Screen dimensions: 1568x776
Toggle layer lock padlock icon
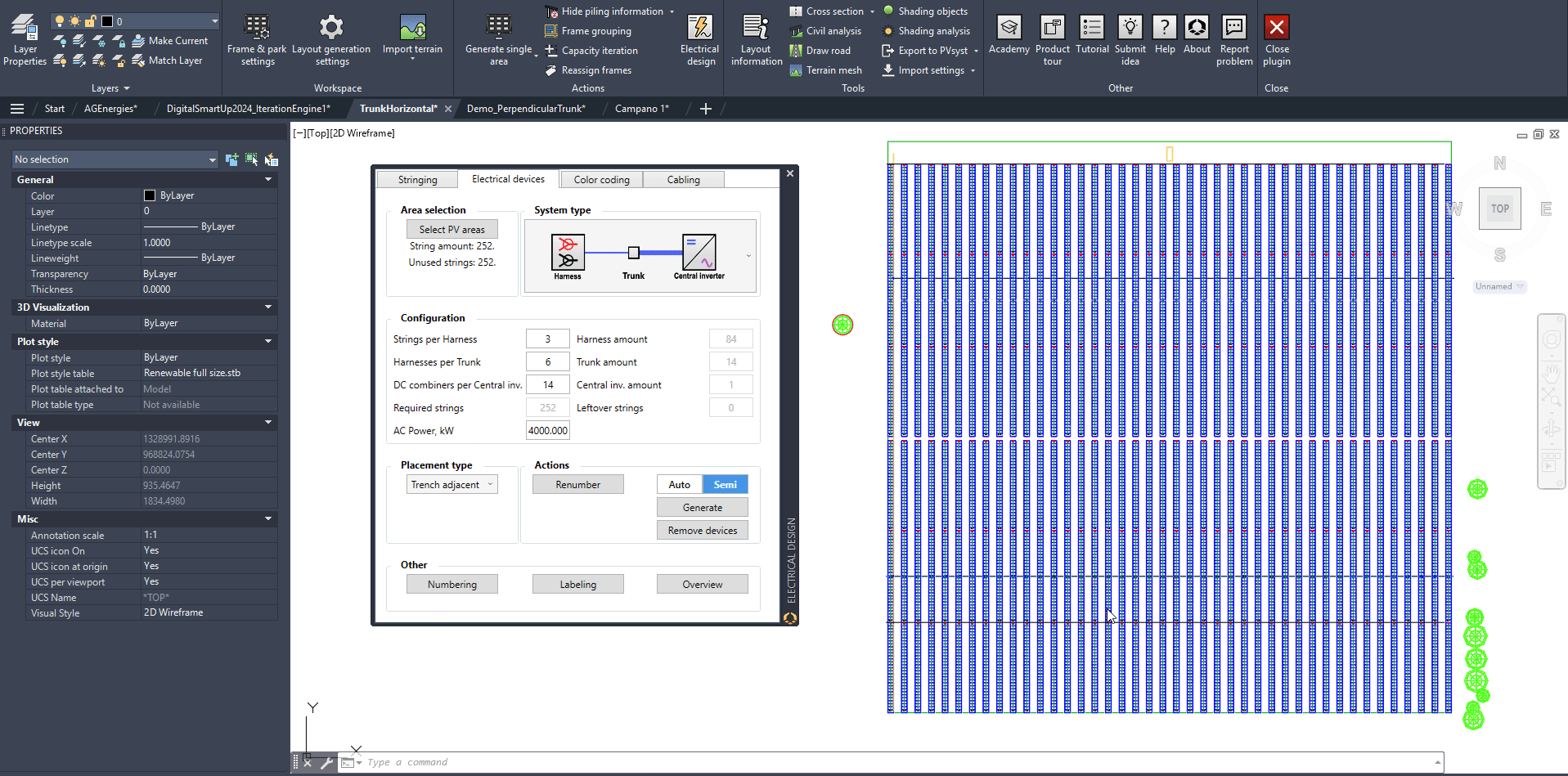click(91, 21)
